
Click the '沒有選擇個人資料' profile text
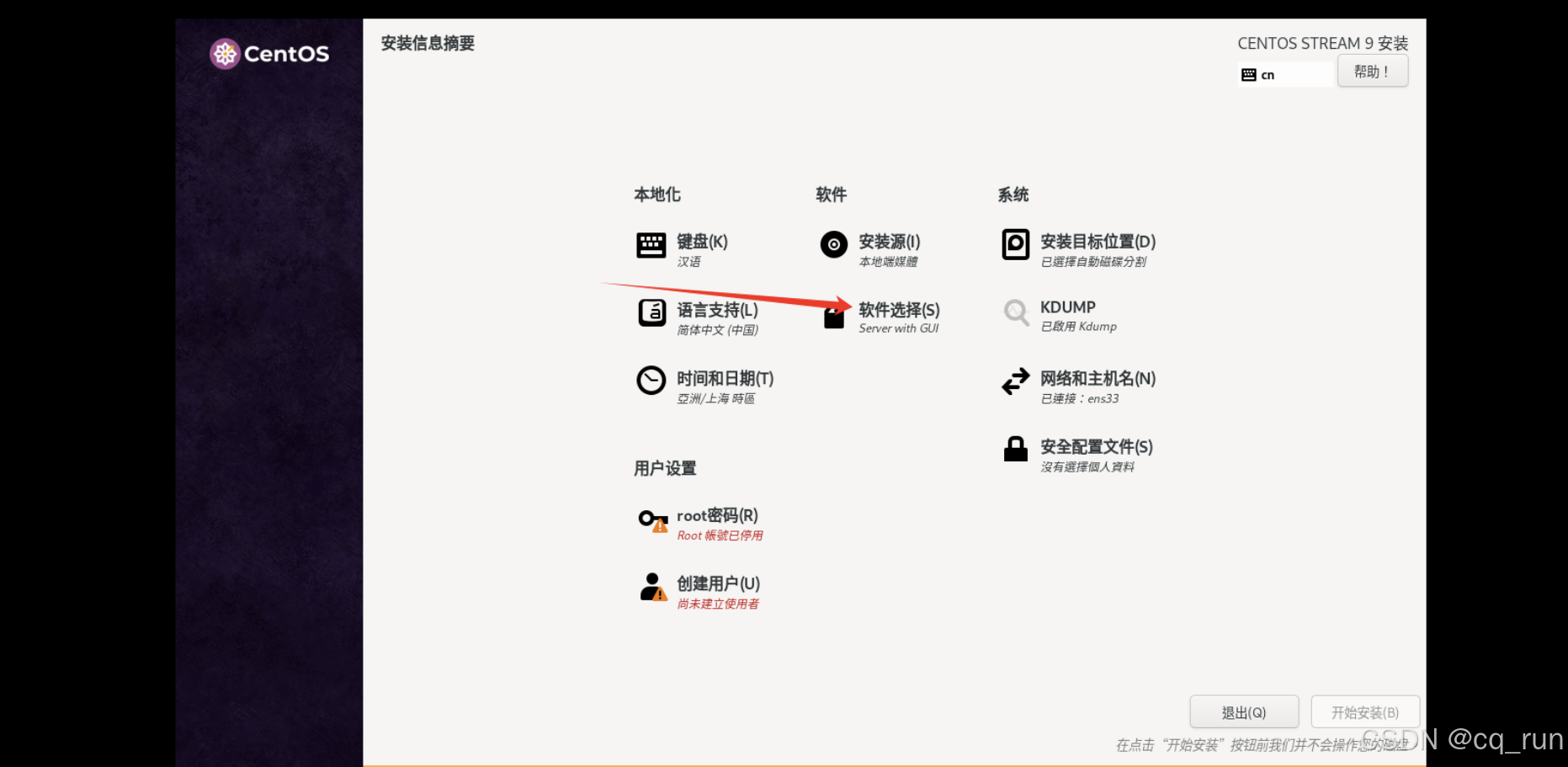click(x=1087, y=466)
